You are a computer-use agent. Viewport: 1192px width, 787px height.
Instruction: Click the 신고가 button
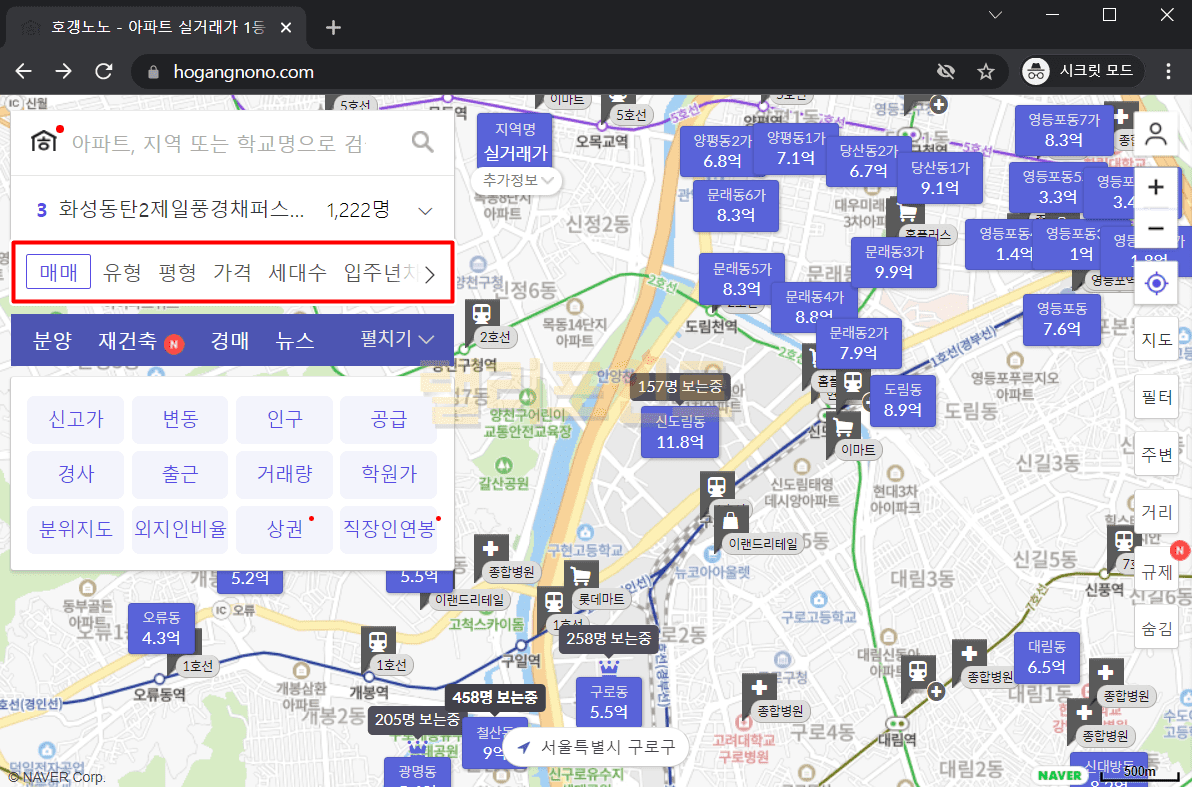coord(76,420)
